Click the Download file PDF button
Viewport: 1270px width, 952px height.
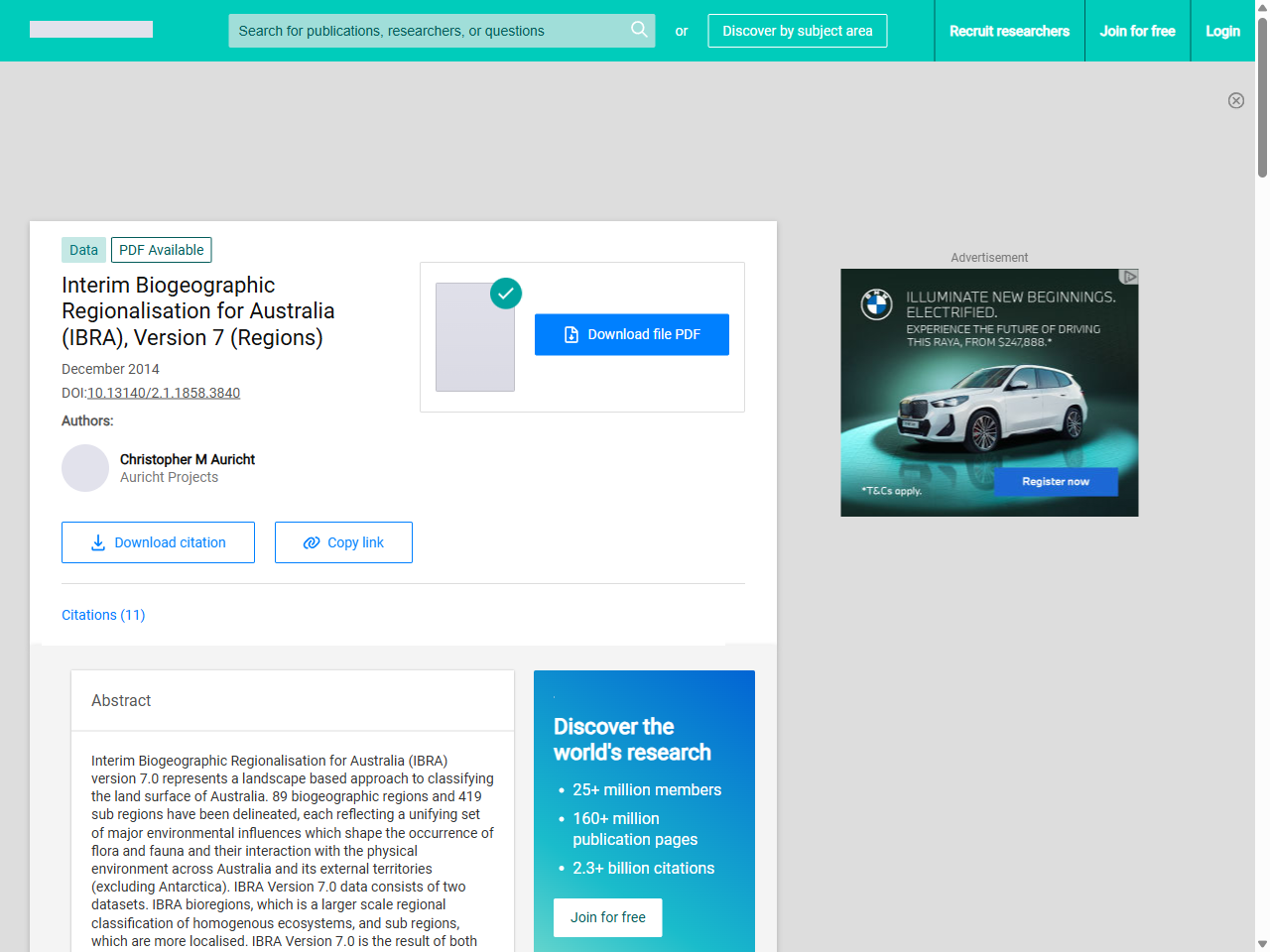(x=632, y=334)
